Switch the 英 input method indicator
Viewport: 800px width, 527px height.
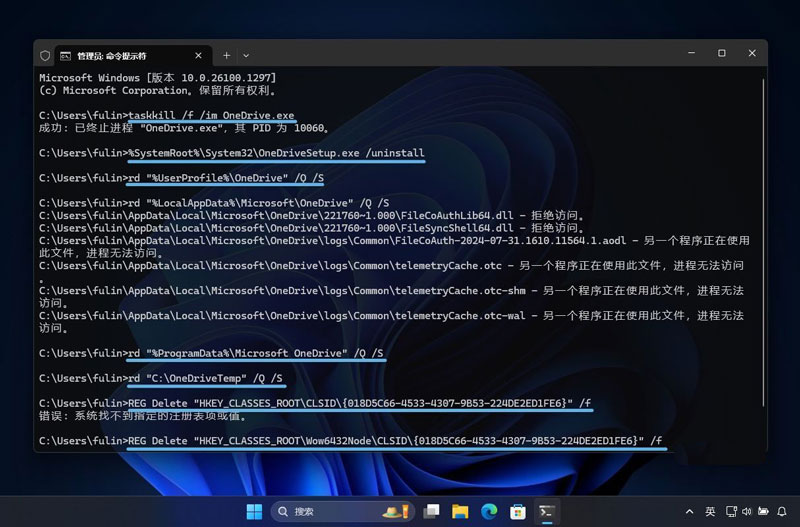(x=710, y=511)
